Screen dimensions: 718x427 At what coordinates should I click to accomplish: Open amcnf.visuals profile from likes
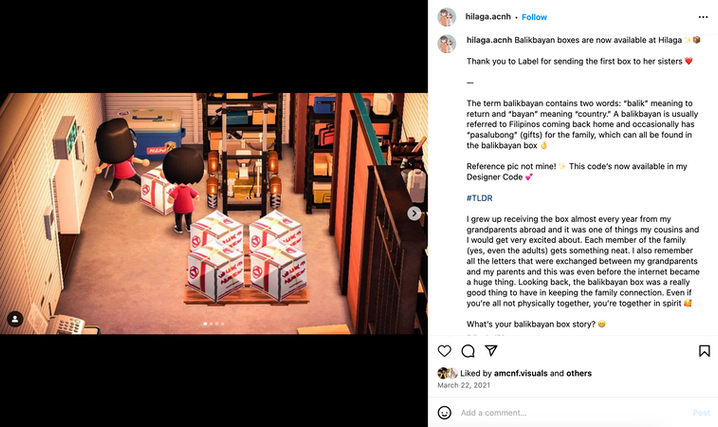coord(521,373)
